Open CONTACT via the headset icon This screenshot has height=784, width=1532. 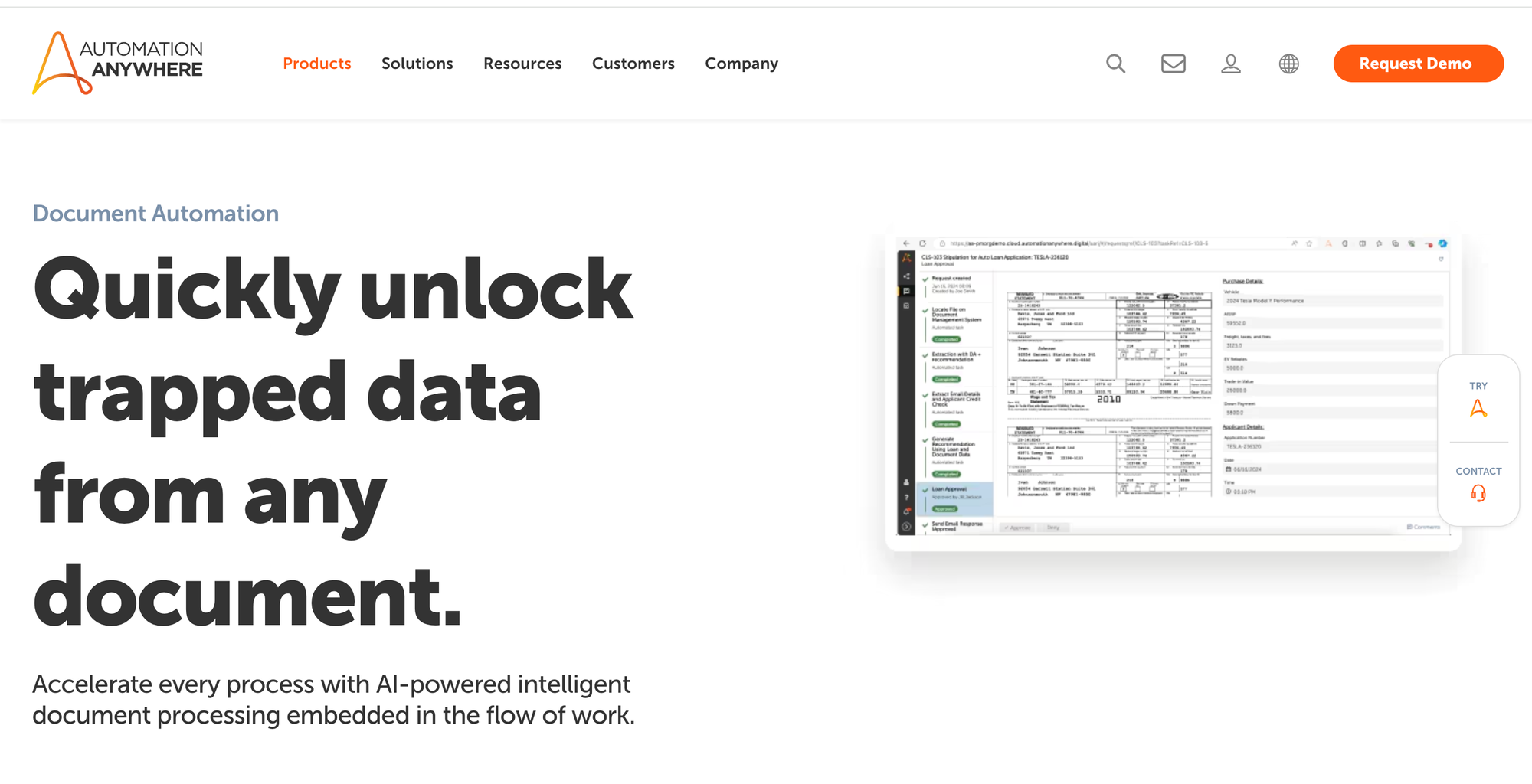coord(1478,494)
